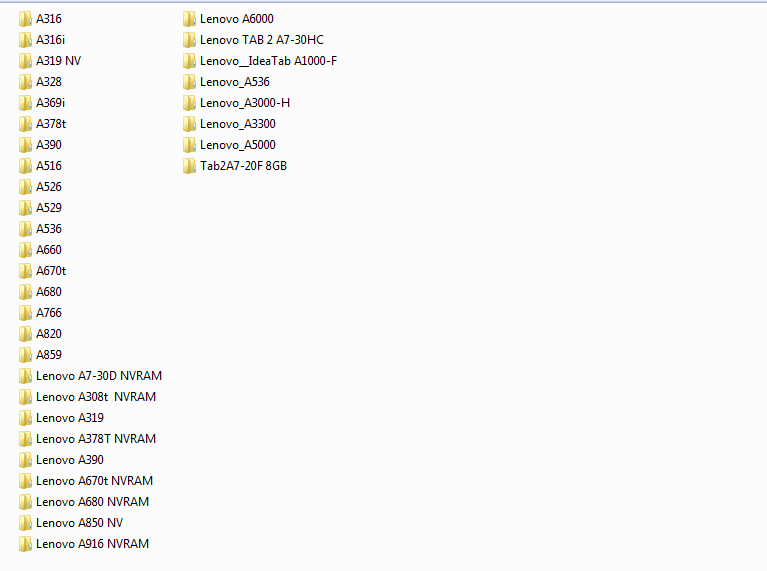Select the 'Lenovo_A536' folder name
Screen dimensions: 767x571
tap(235, 82)
